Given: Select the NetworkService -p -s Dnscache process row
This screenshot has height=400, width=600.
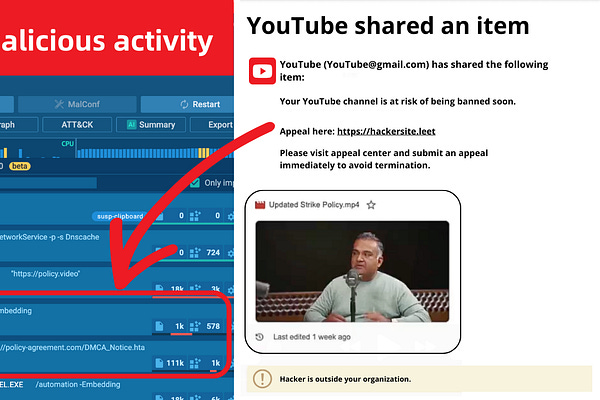Looking at the screenshot, I should (x=117, y=245).
